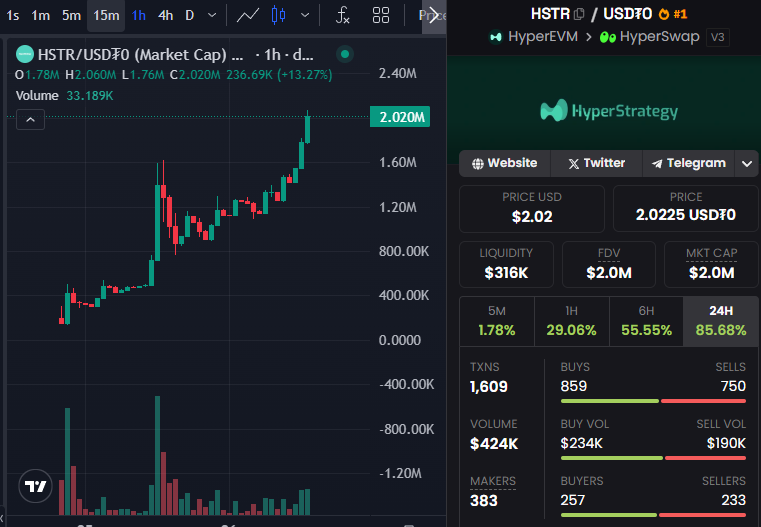Expand toolbar with right arrow button
The image size is (761, 527).
point(434,16)
